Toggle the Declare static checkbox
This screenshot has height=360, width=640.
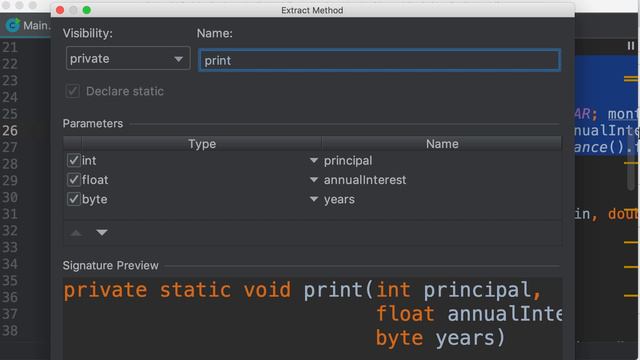73,91
